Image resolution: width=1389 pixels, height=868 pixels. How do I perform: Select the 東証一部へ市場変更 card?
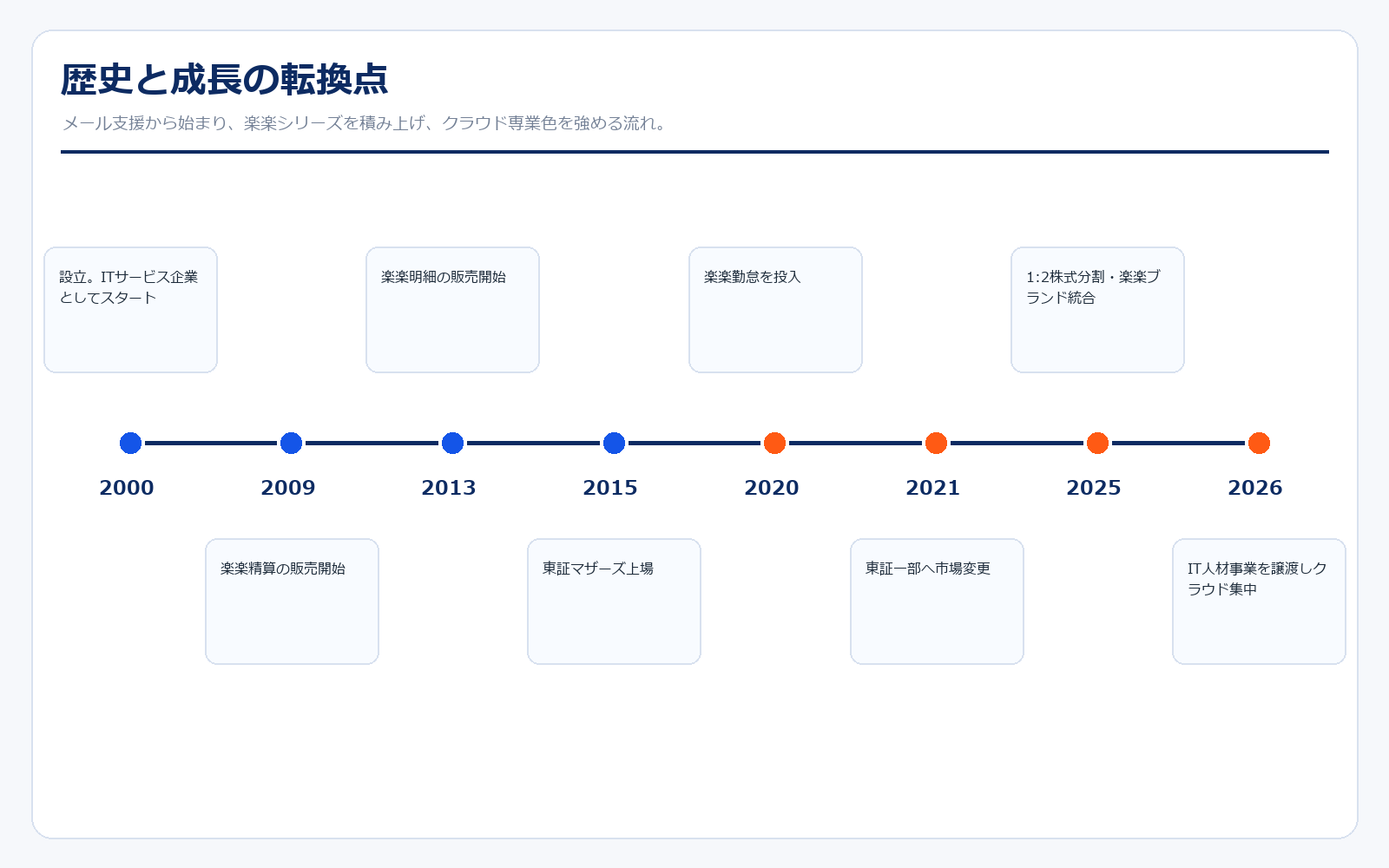(x=937, y=602)
